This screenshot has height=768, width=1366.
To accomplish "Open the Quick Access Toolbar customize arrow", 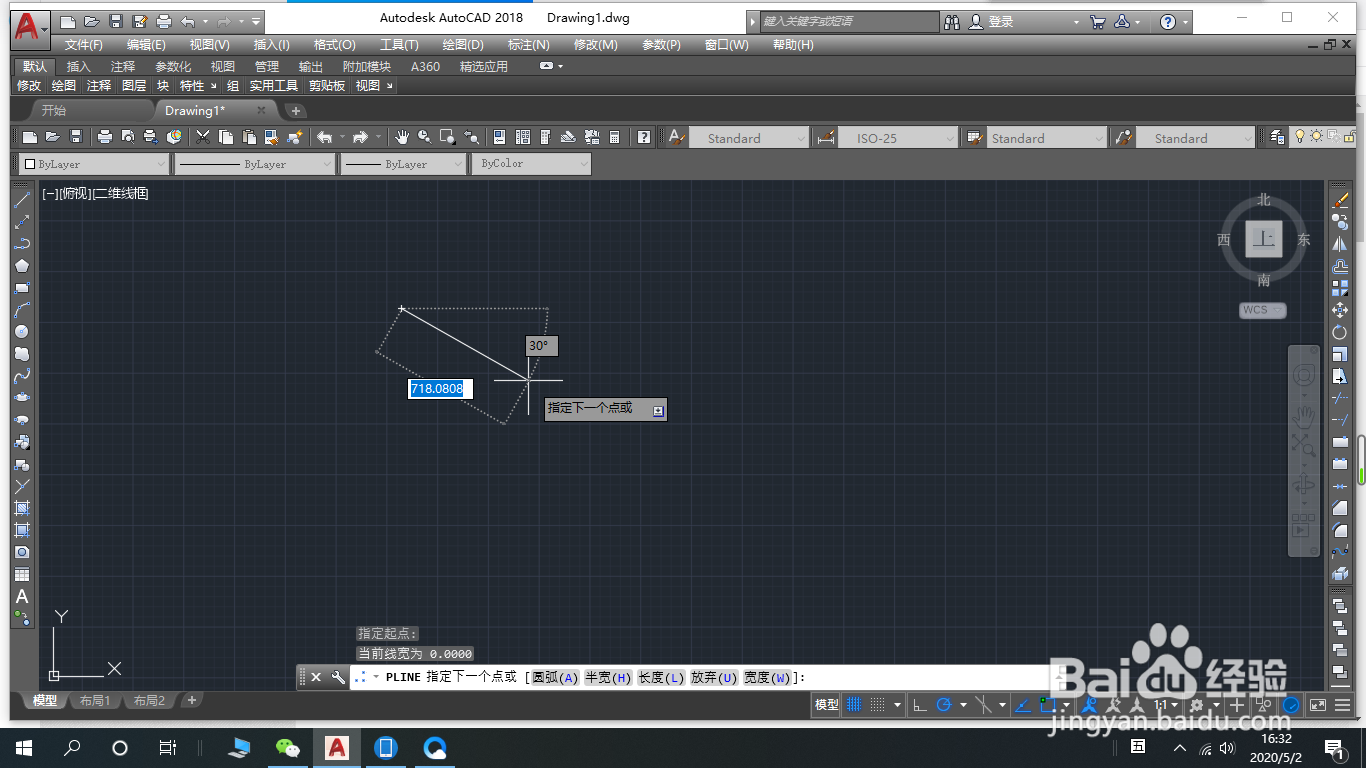I will click(x=257, y=21).
